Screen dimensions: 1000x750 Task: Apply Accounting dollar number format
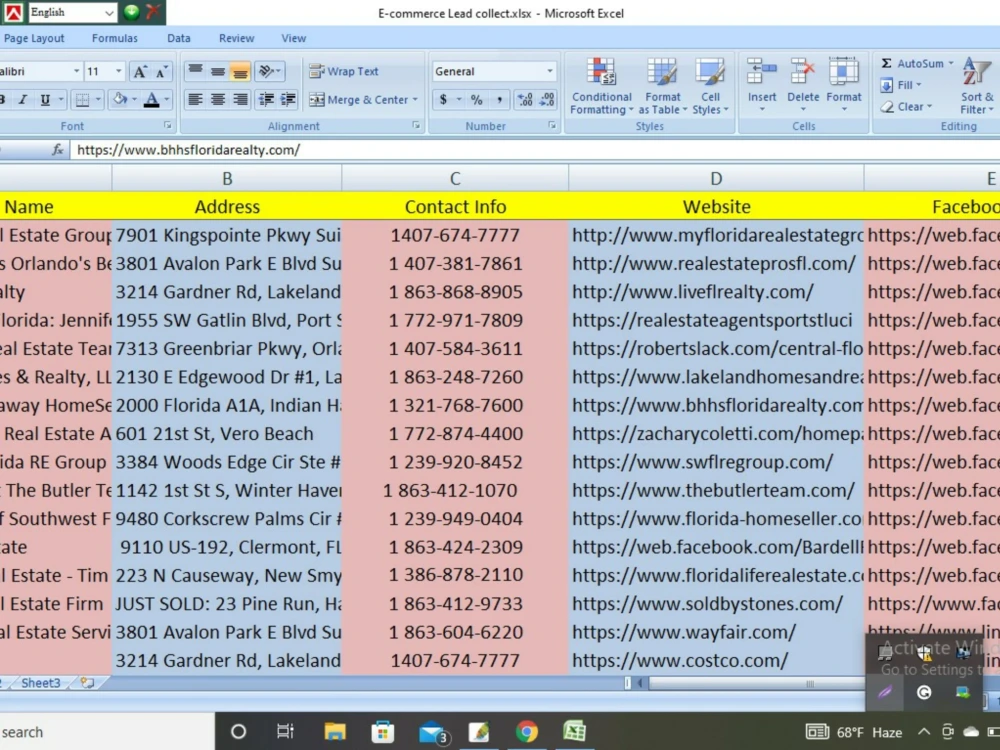pyautogui.click(x=443, y=99)
